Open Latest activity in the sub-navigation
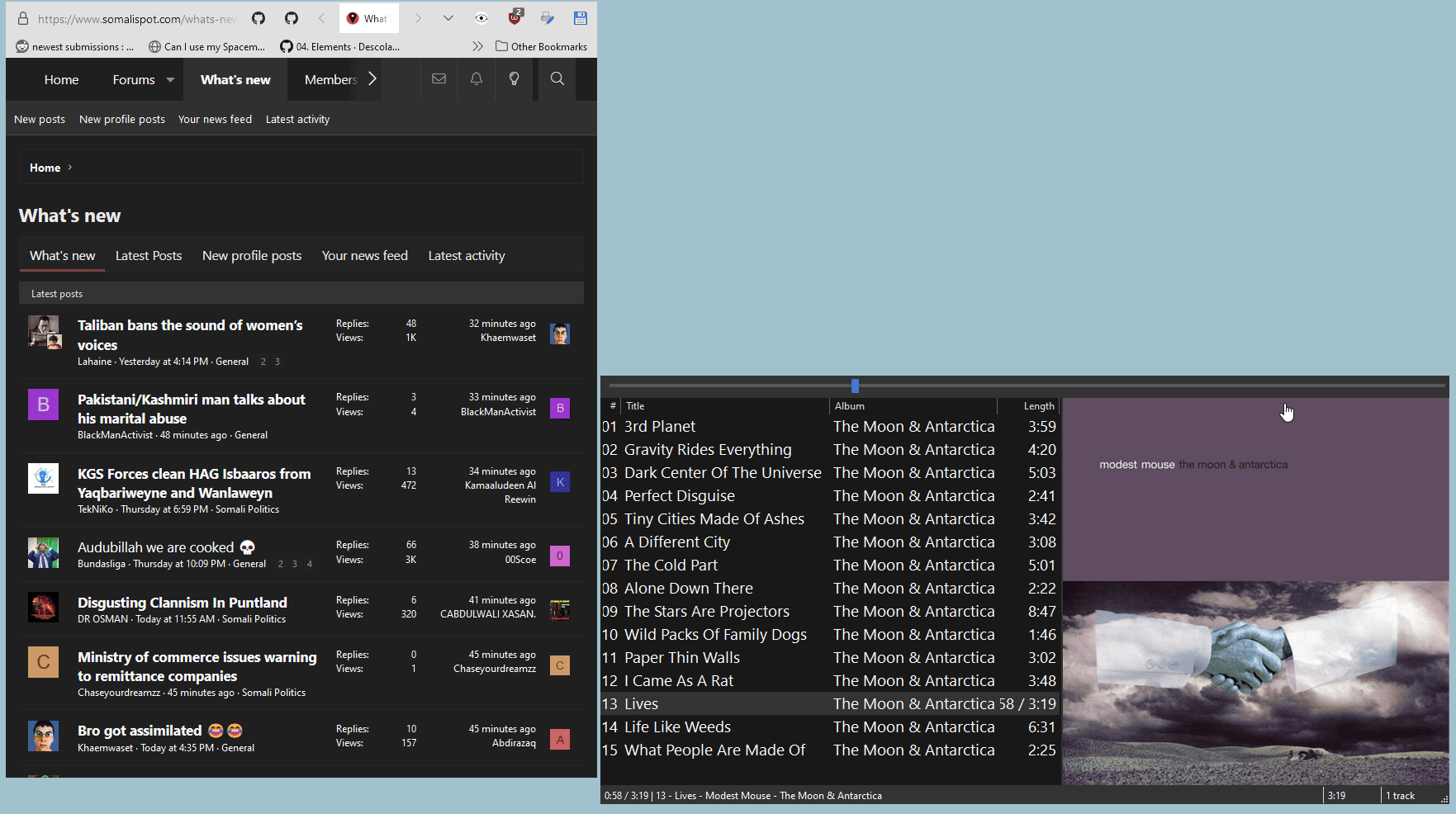 297,120
